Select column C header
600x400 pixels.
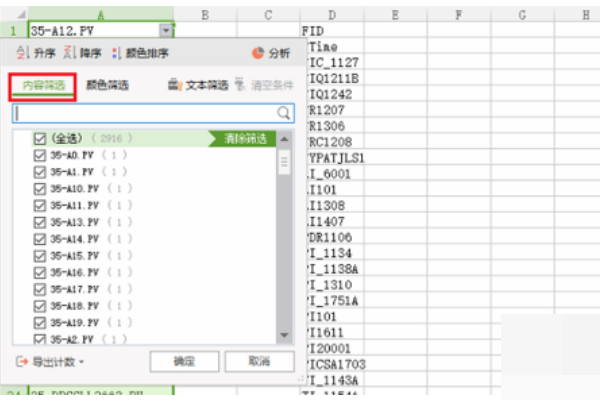point(268,15)
